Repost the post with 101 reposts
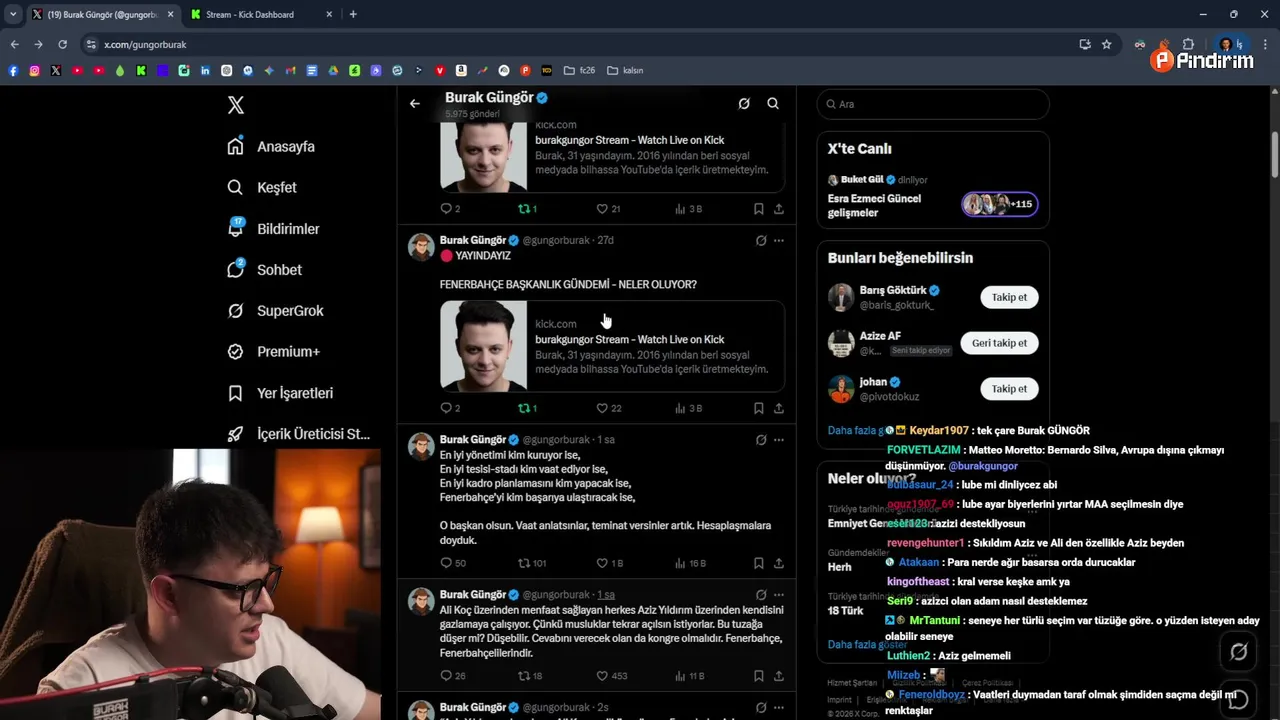The width and height of the screenshot is (1280, 720). [x=532, y=563]
